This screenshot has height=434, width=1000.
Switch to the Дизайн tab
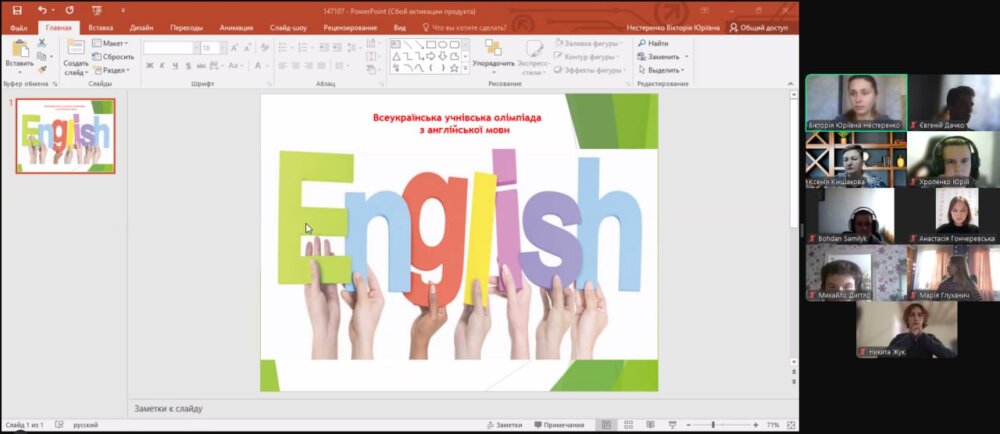(x=141, y=28)
